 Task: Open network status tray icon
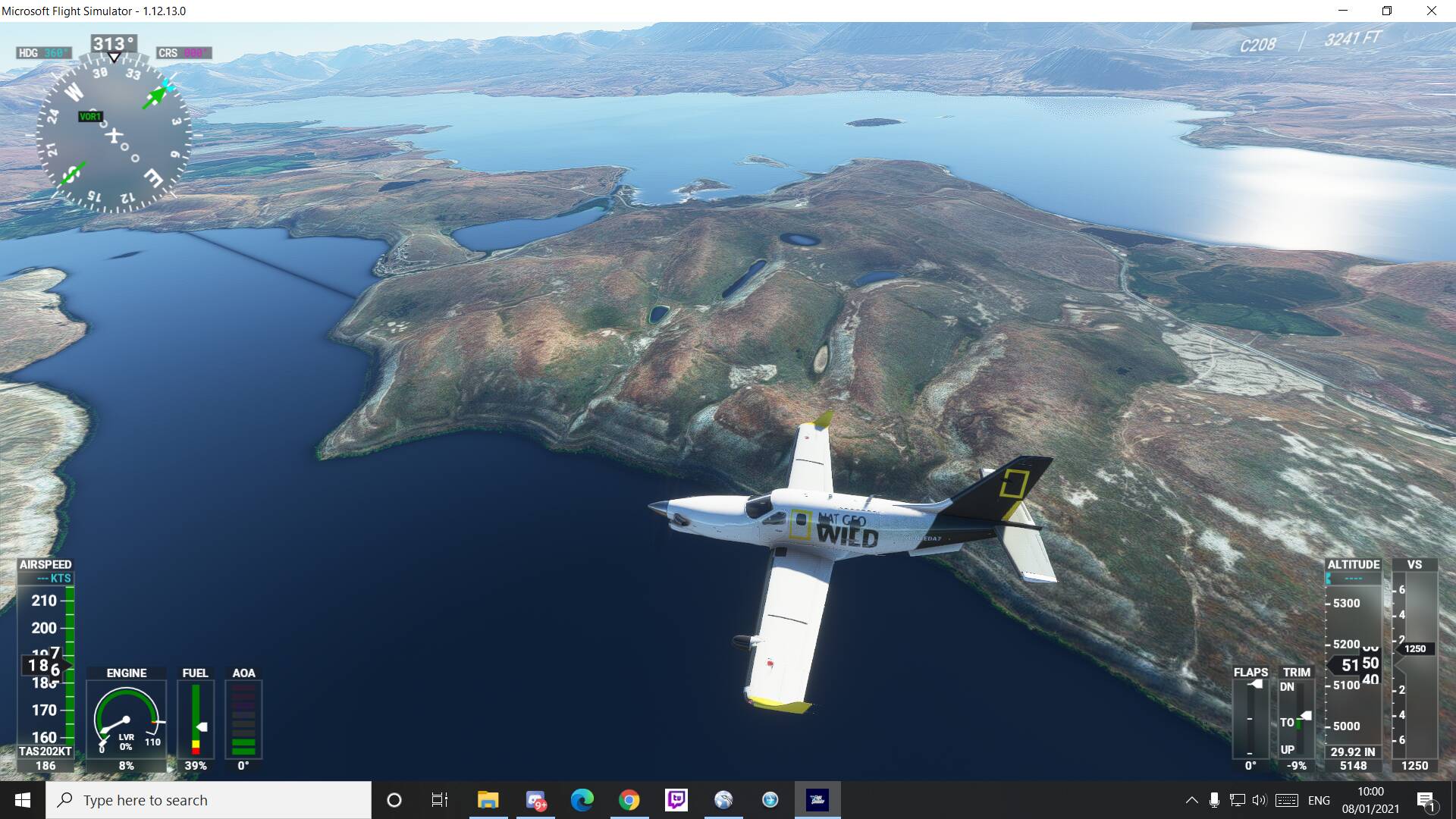1238,800
